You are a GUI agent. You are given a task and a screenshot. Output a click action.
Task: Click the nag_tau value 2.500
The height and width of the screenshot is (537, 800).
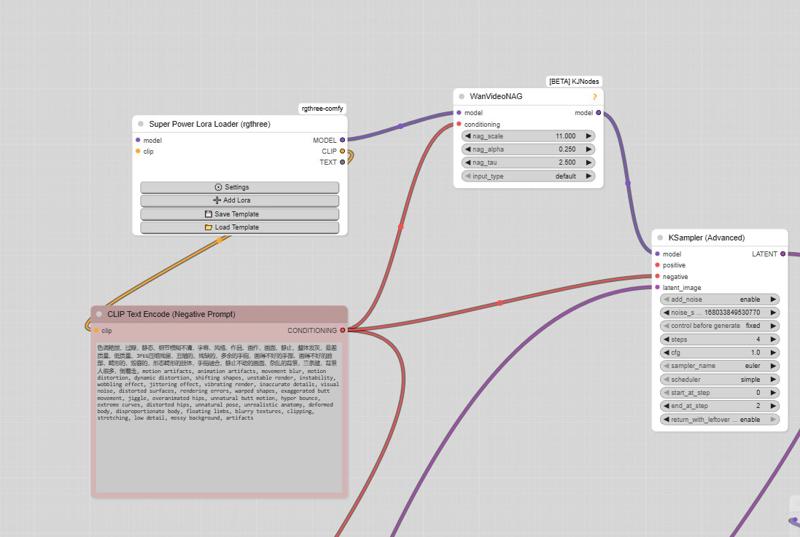point(567,163)
